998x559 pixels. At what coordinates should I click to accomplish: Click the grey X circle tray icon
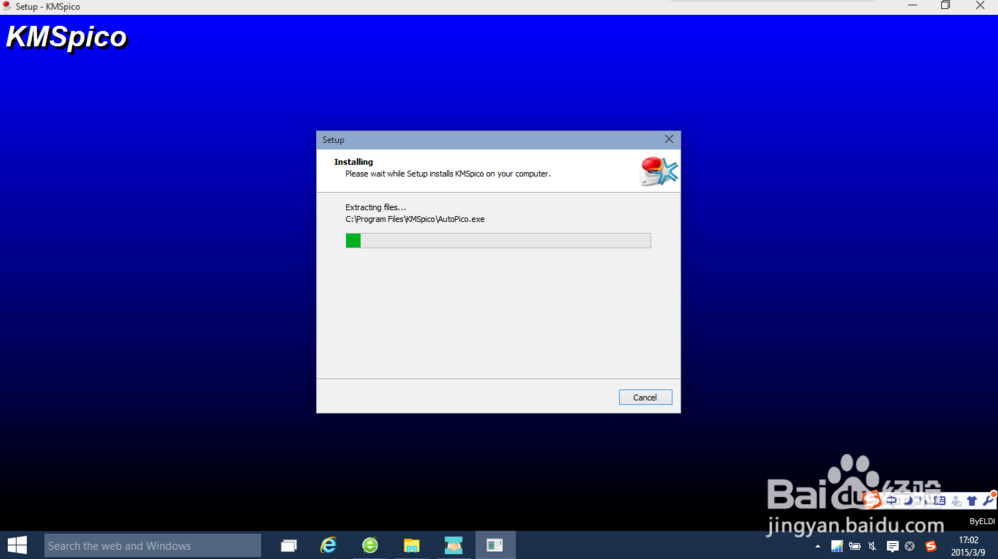click(910, 546)
